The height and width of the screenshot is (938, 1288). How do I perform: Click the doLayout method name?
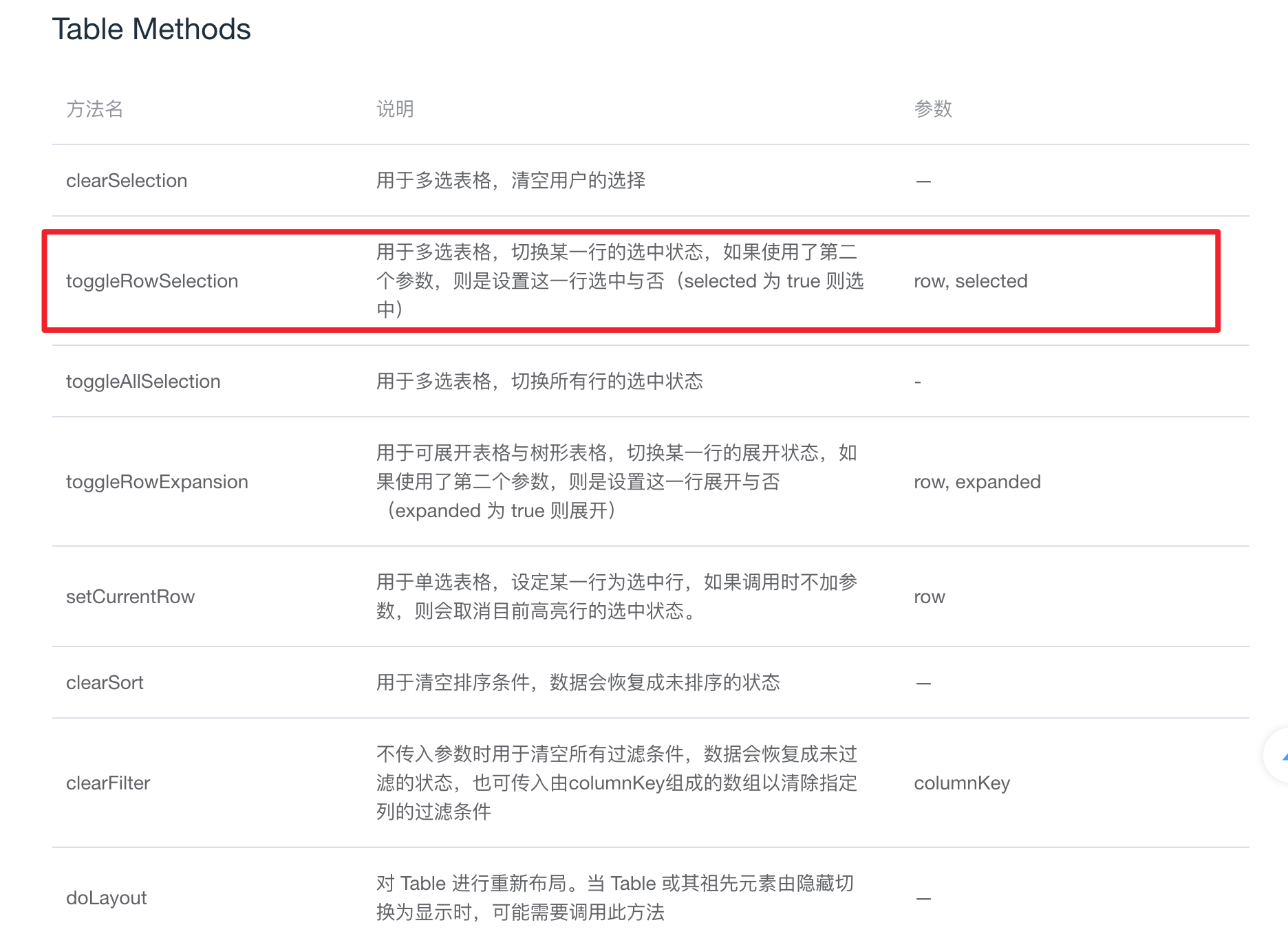tap(107, 897)
